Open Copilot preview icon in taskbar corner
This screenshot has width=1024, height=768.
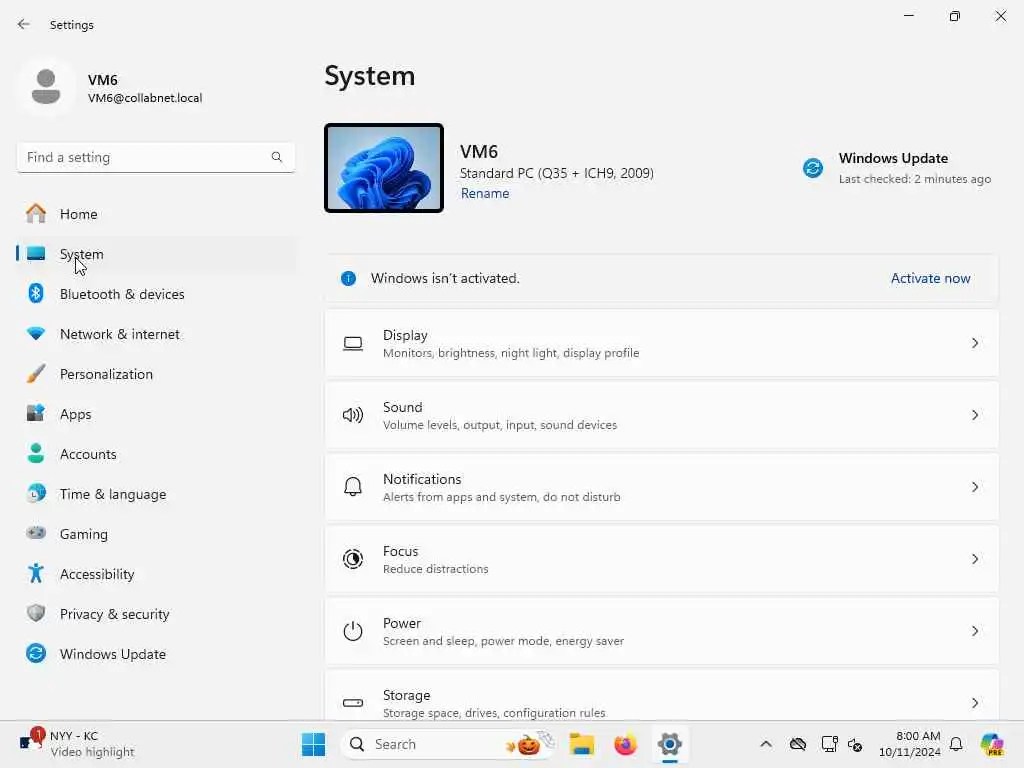[992, 744]
